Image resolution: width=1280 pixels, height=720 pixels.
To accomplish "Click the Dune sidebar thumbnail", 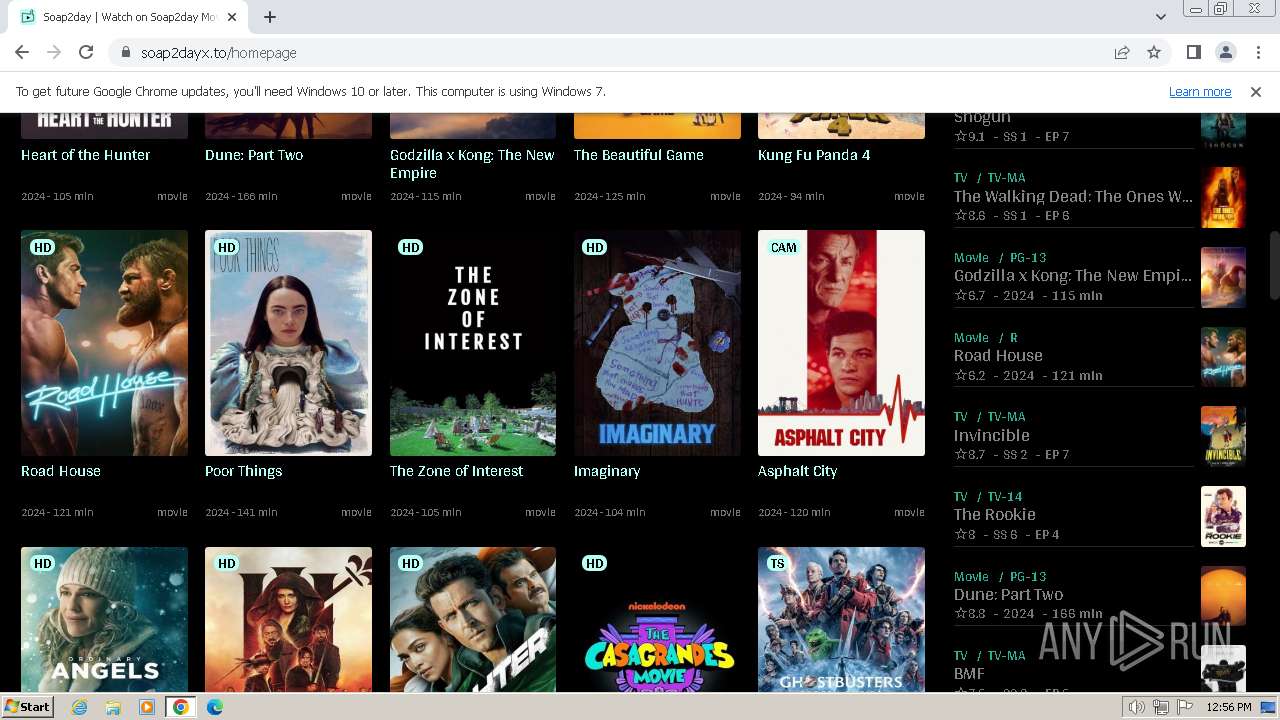I will click(x=1223, y=596).
